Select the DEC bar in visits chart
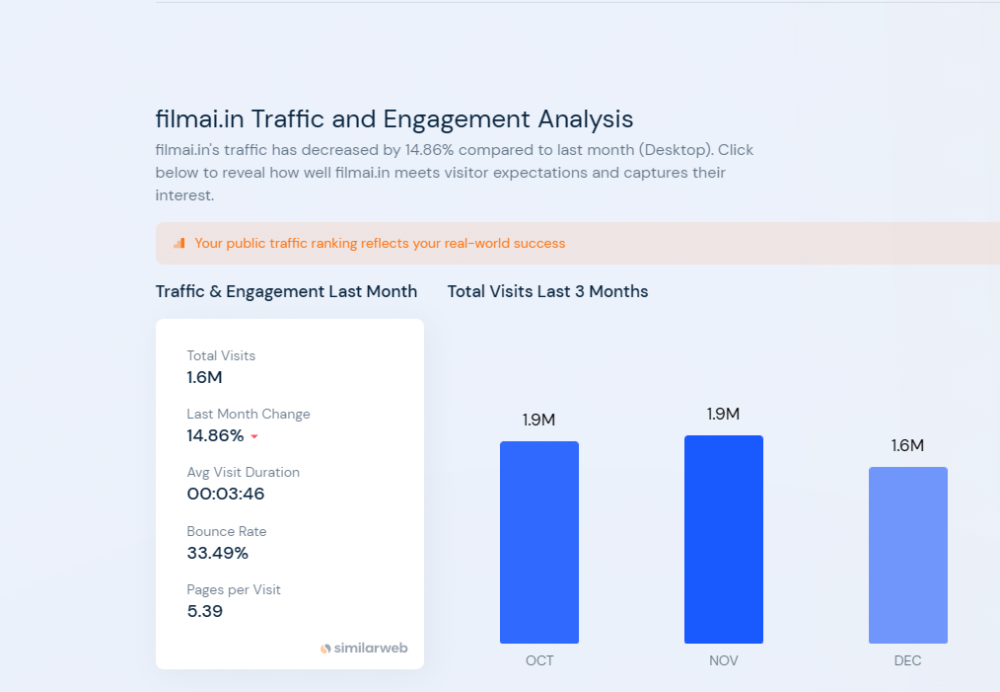1000x692 pixels. pos(908,555)
